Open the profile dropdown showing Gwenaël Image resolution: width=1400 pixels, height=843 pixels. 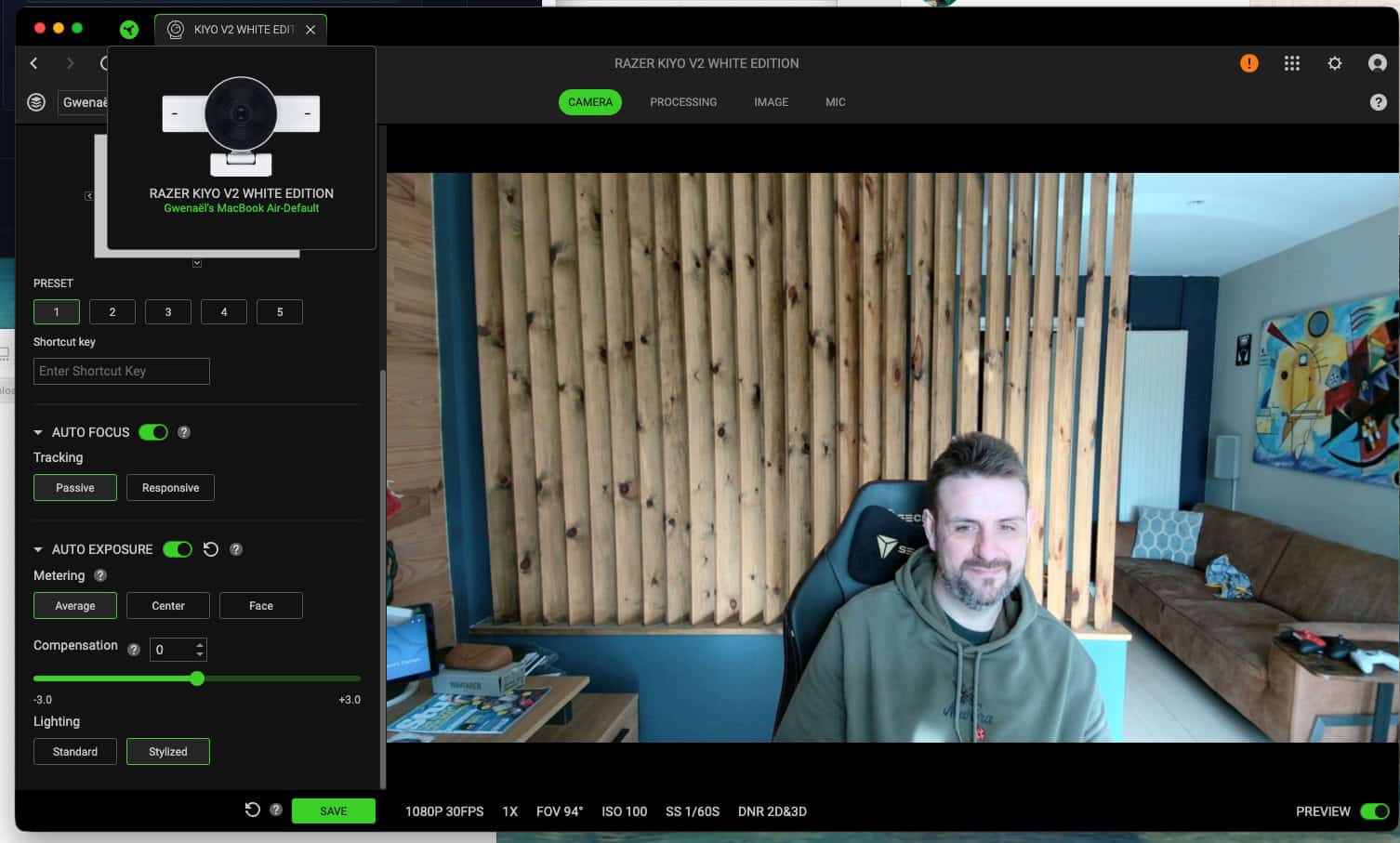pyautogui.click(x=84, y=102)
